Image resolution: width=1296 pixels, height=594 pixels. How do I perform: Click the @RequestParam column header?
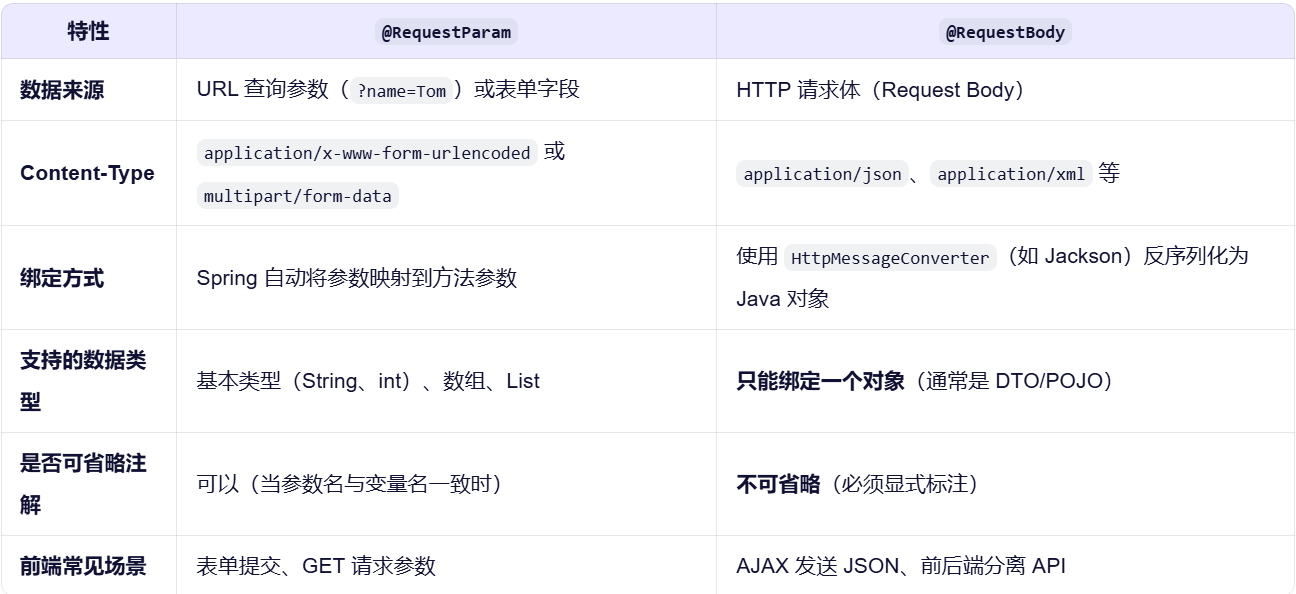pyautogui.click(x=446, y=32)
